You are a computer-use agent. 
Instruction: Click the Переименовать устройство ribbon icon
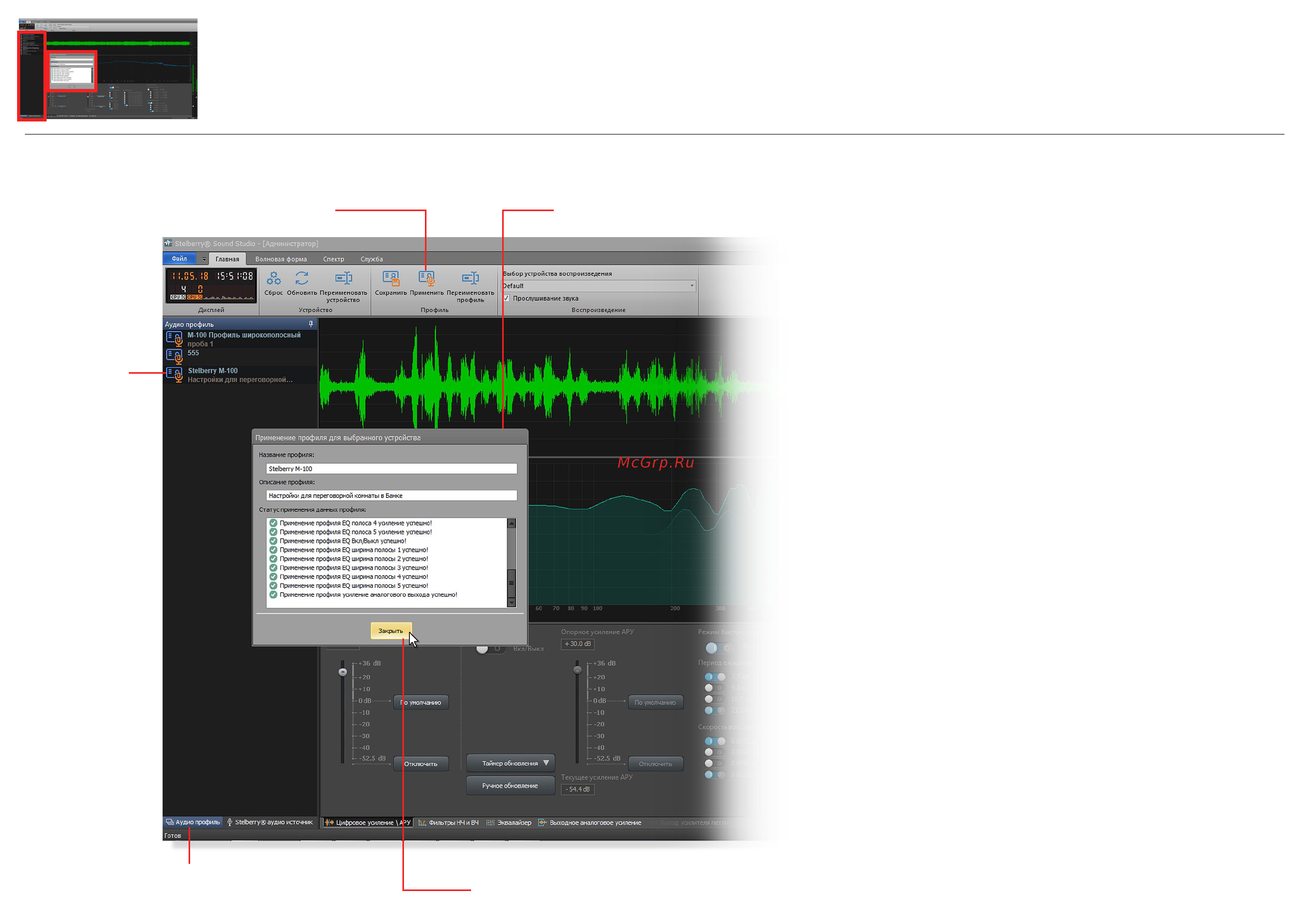[x=343, y=278]
